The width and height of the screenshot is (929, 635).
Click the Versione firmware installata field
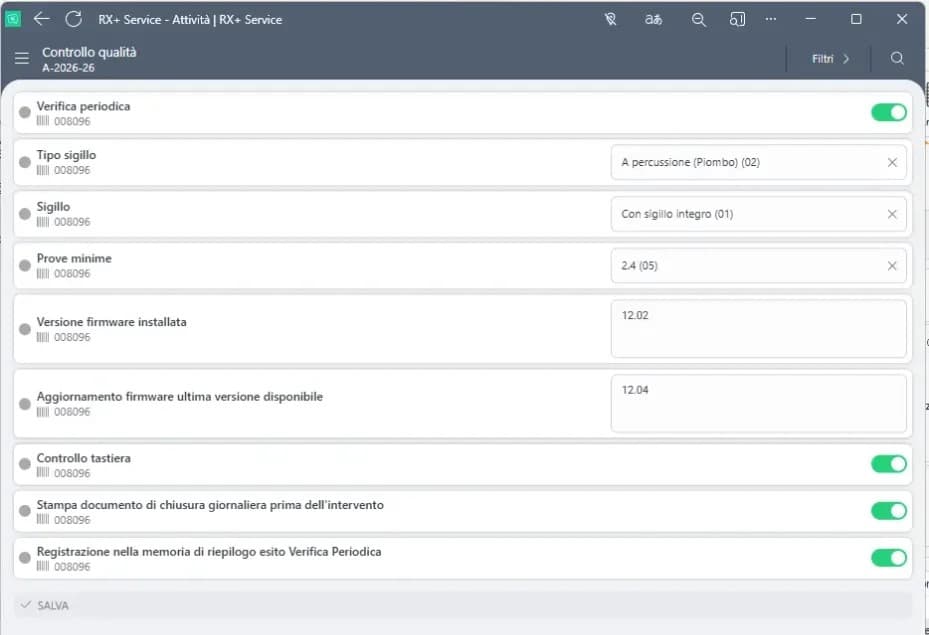click(x=757, y=328)
